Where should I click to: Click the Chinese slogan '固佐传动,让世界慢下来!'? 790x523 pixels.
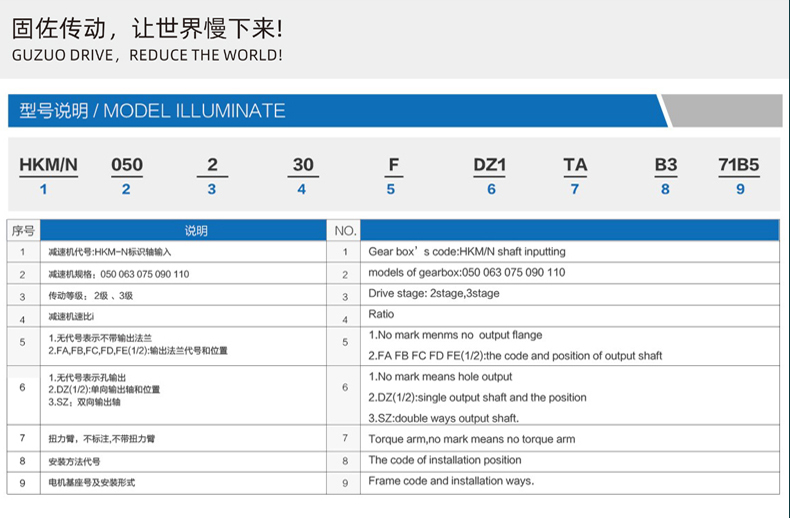click(147, 28)
